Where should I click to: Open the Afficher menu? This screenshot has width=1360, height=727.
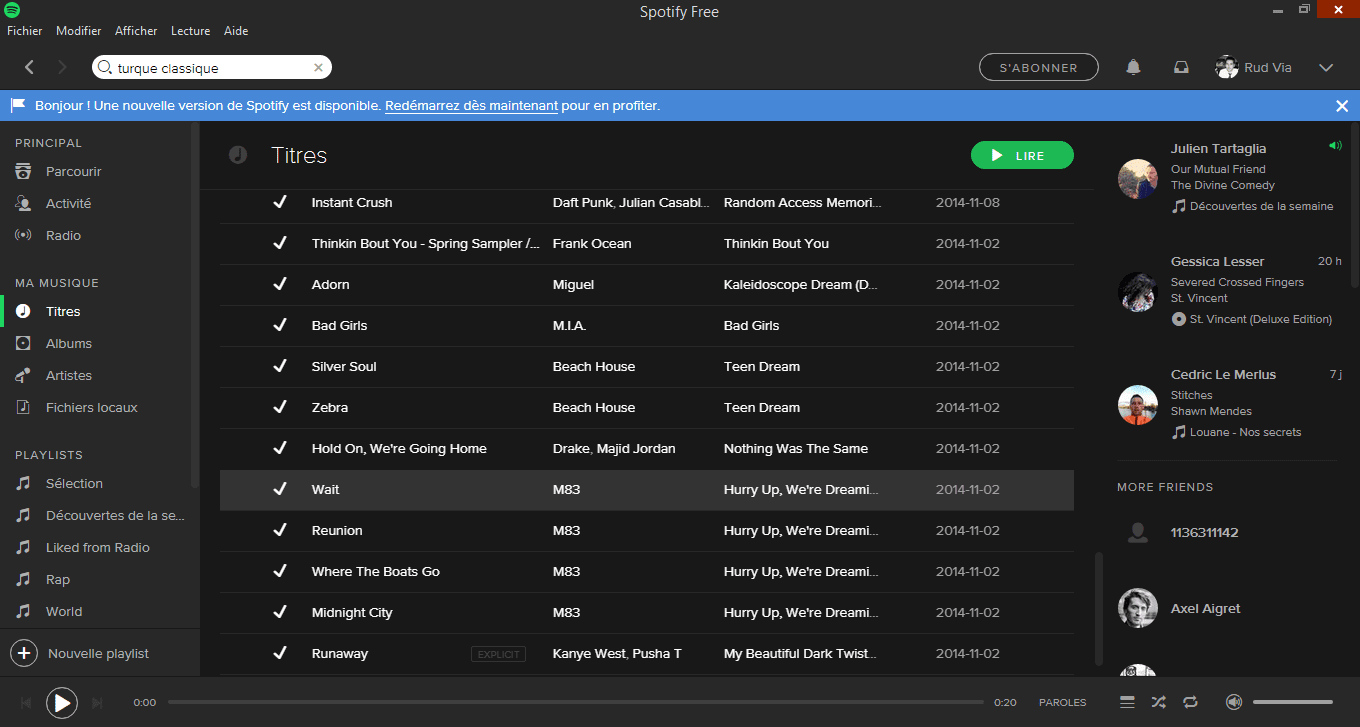click(136, 31)
